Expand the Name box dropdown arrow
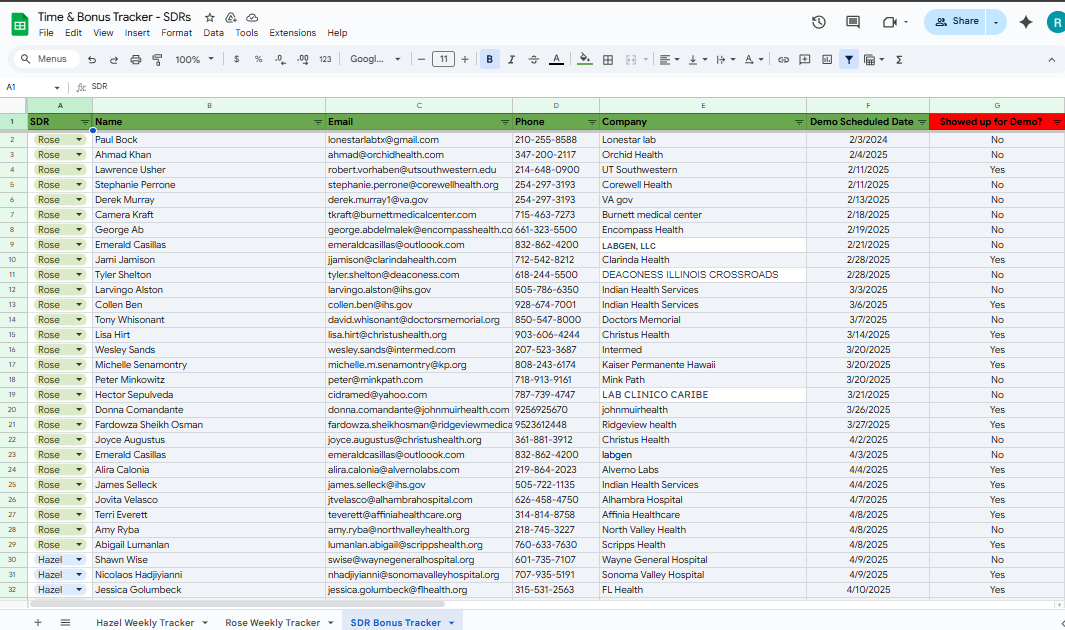1065x630 pixels. (x=57, y=88)
